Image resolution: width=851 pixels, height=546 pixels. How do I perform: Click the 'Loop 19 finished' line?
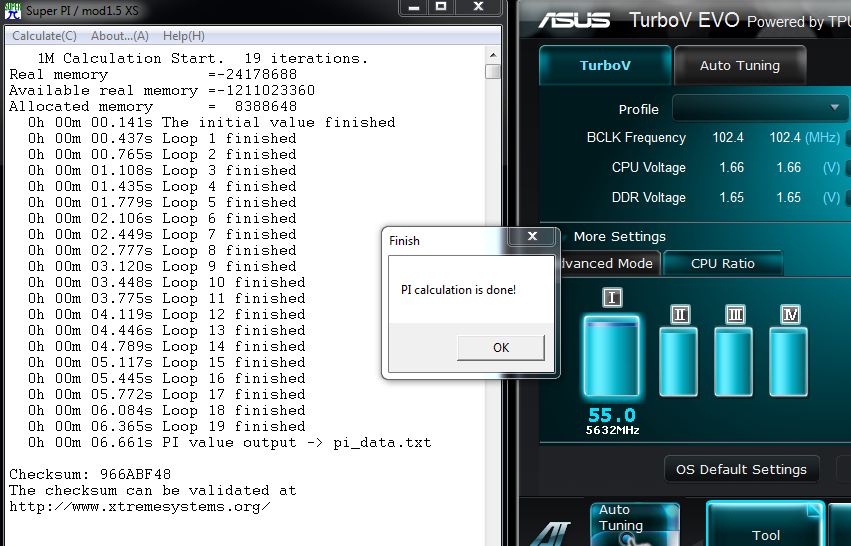tap(167, 427)
